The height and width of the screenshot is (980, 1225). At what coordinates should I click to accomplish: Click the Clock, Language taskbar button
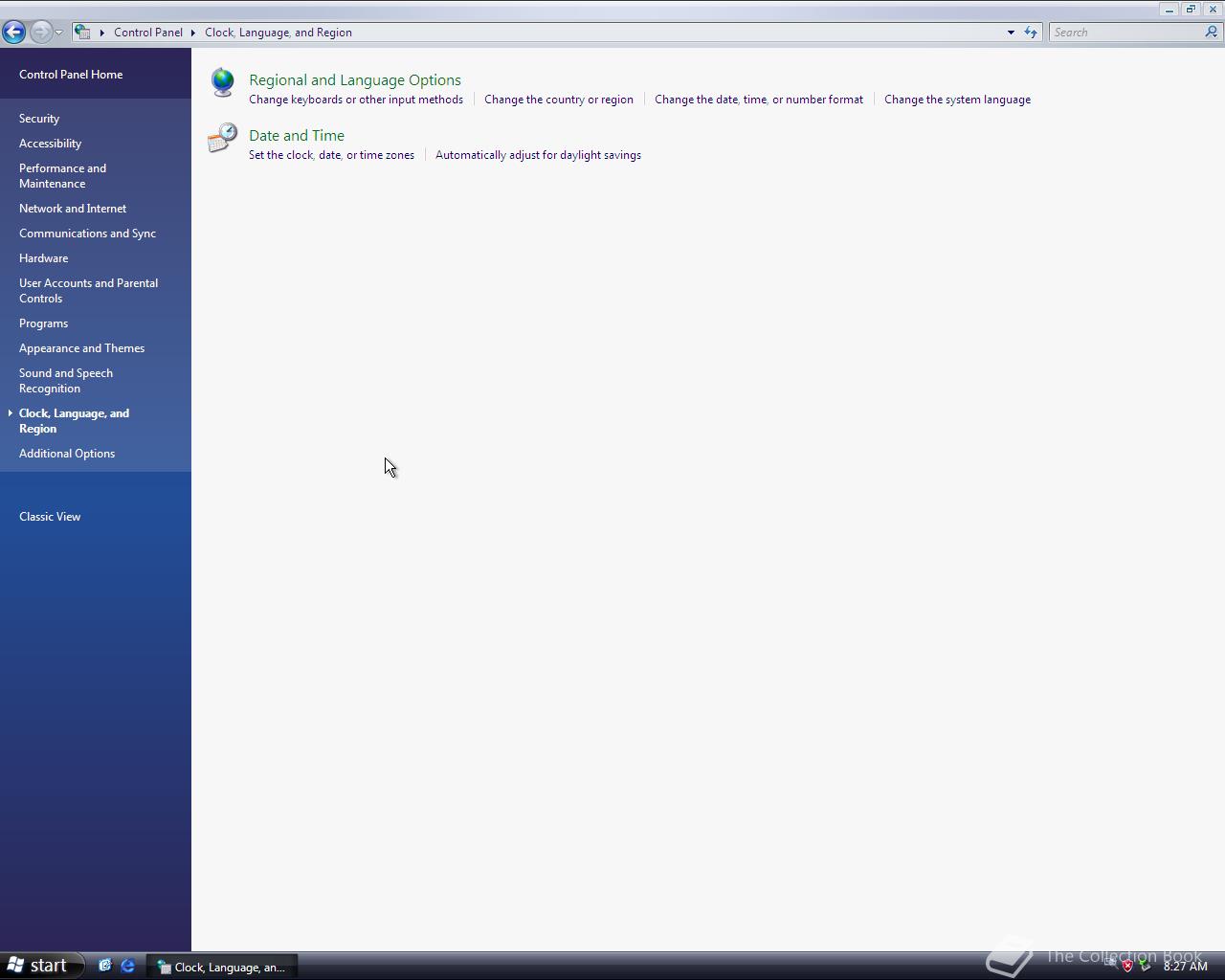click(222, 967)
